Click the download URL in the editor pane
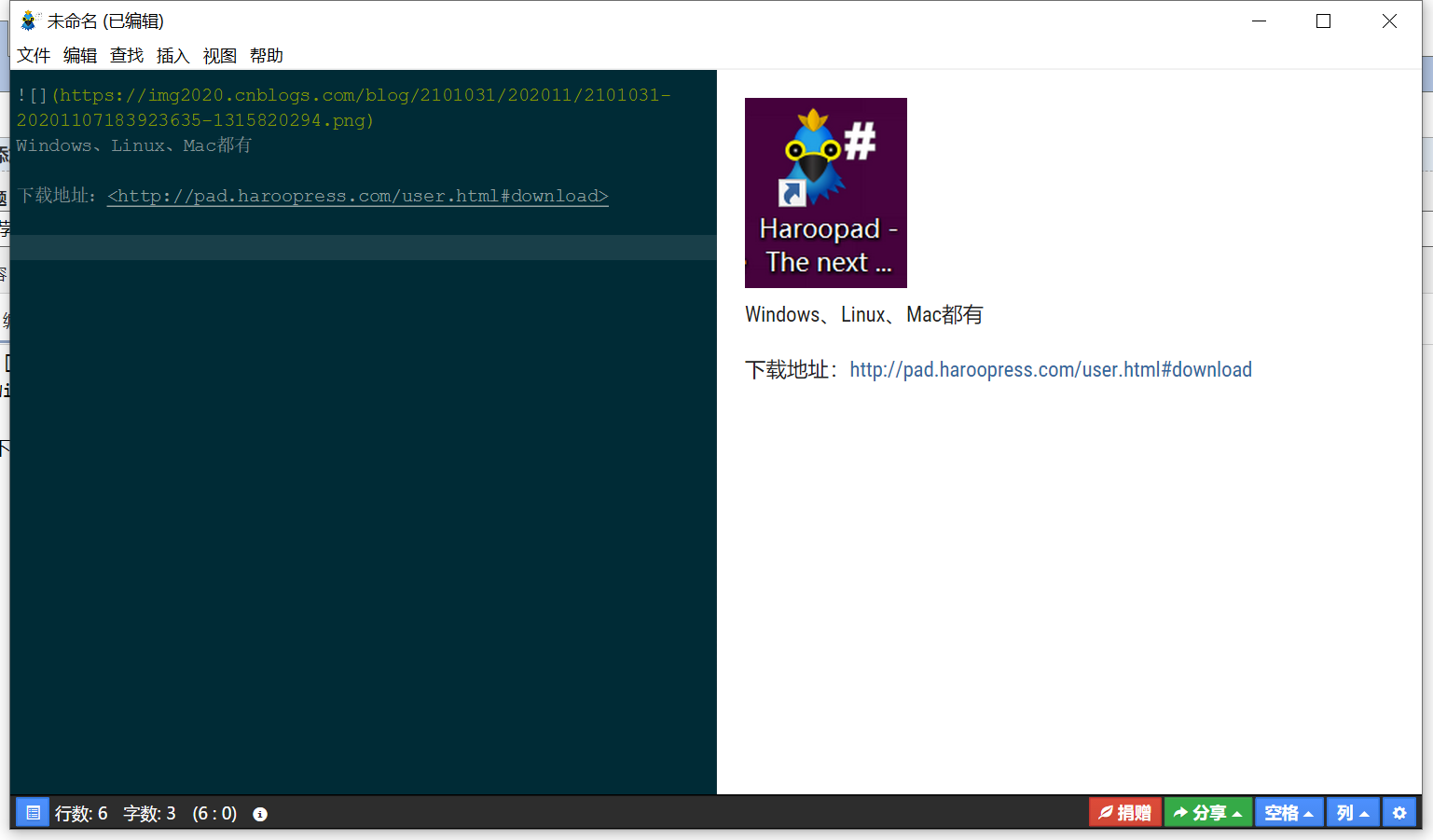The image size is (1433, 840). (358, 196)
